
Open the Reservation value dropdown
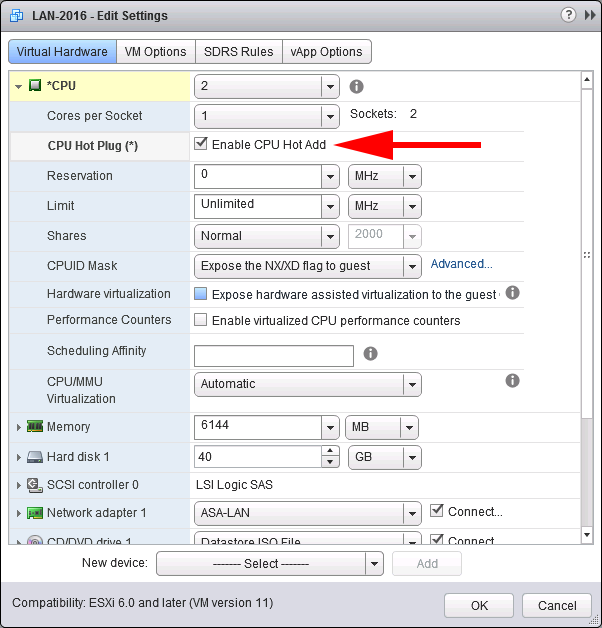point(330,176)
